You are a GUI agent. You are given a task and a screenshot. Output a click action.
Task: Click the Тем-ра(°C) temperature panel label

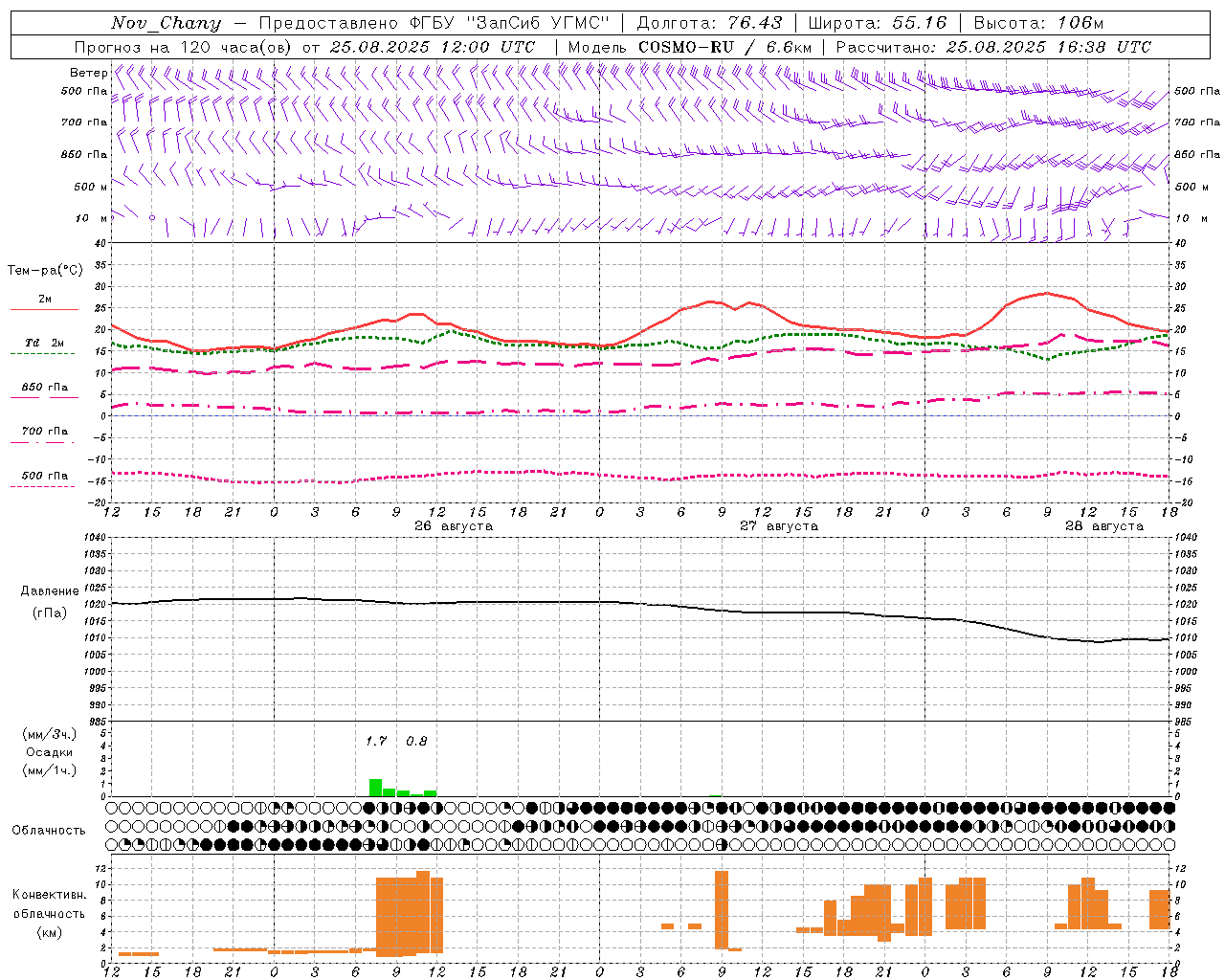[x=45, y=271]
